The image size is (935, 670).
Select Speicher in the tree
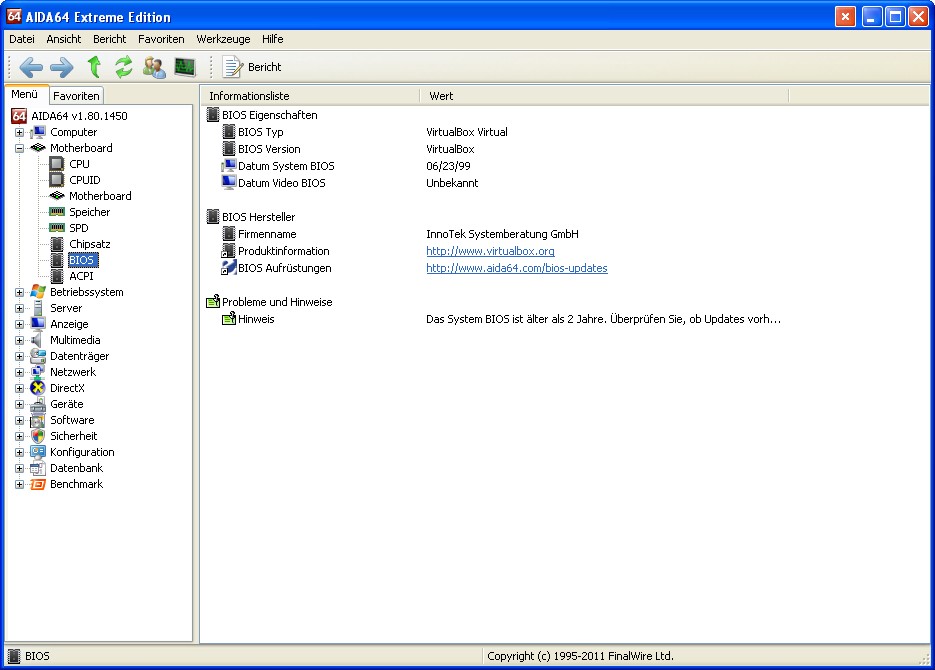click(x=89, y=212)
